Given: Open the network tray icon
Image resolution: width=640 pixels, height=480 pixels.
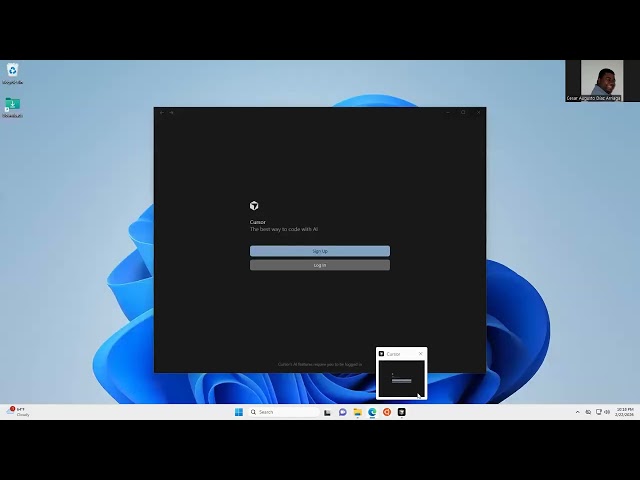Looking at the screenshot, I should click(x=598, y=412).
